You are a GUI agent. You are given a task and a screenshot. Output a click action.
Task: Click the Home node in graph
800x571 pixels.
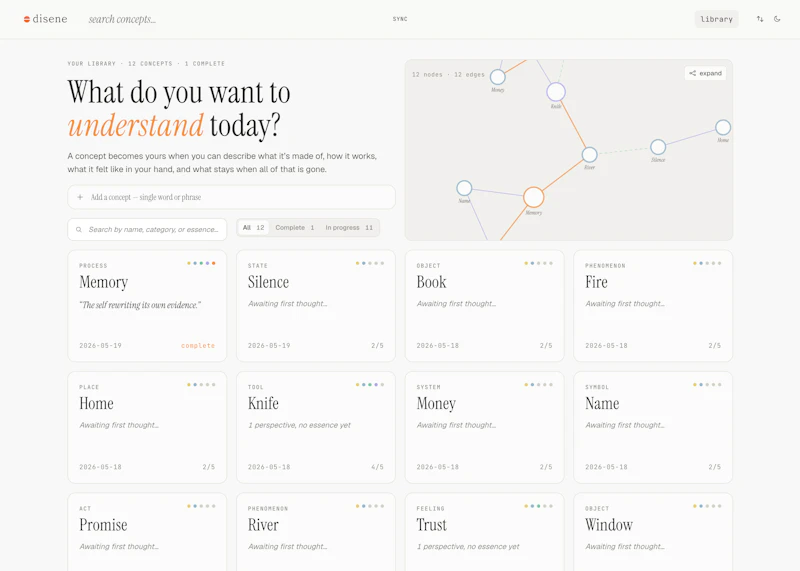pyautogui.click(x=722, y=127)
